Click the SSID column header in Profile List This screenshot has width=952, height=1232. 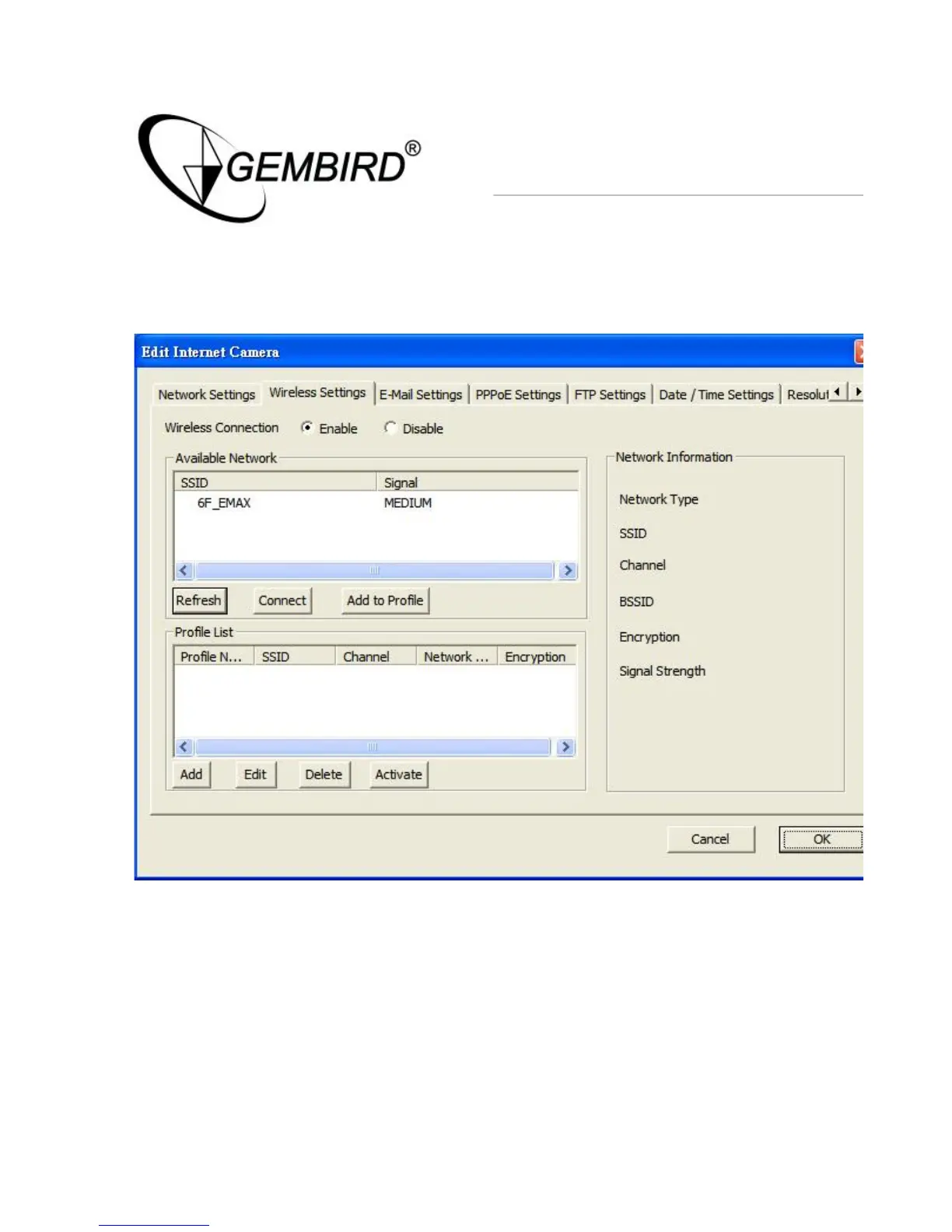coord(295,656)
